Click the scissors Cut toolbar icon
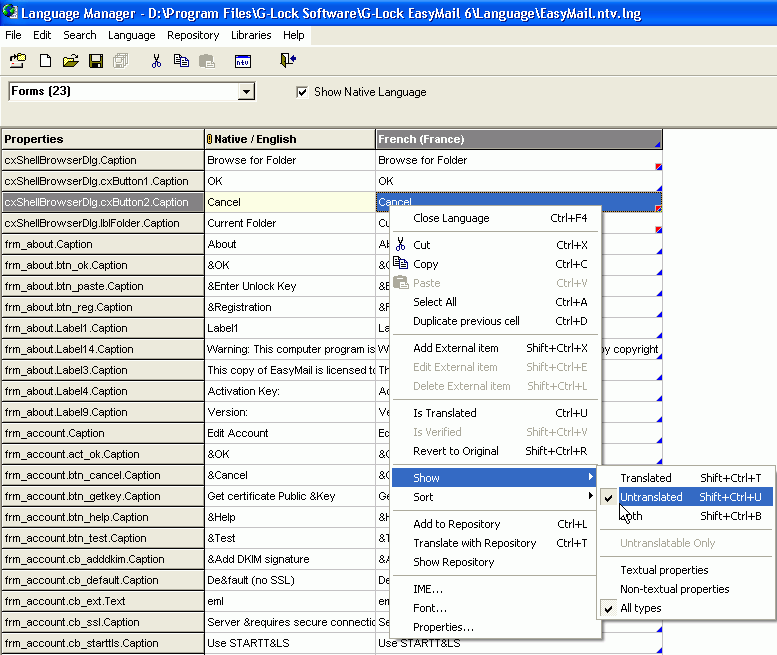 tap(156, 61)
